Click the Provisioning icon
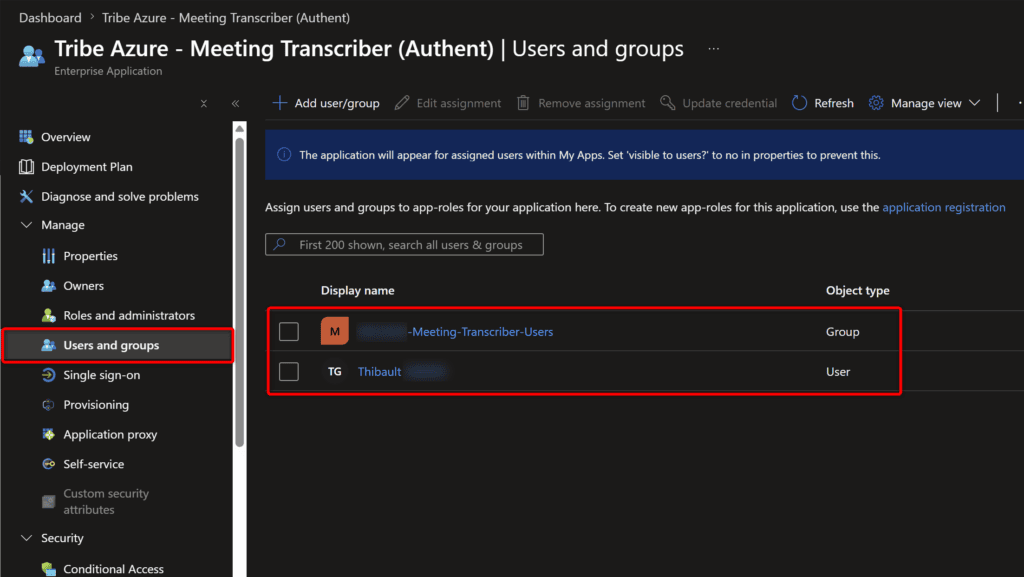This screenshot has width=1024, height=577. click(48, 405)
